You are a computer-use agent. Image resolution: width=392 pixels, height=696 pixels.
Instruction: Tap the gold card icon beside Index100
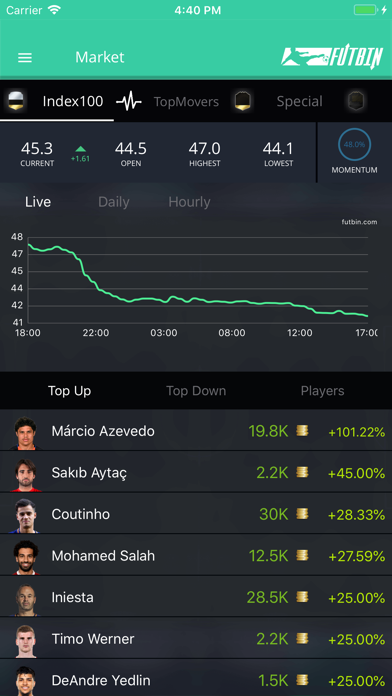pos(17,101)
